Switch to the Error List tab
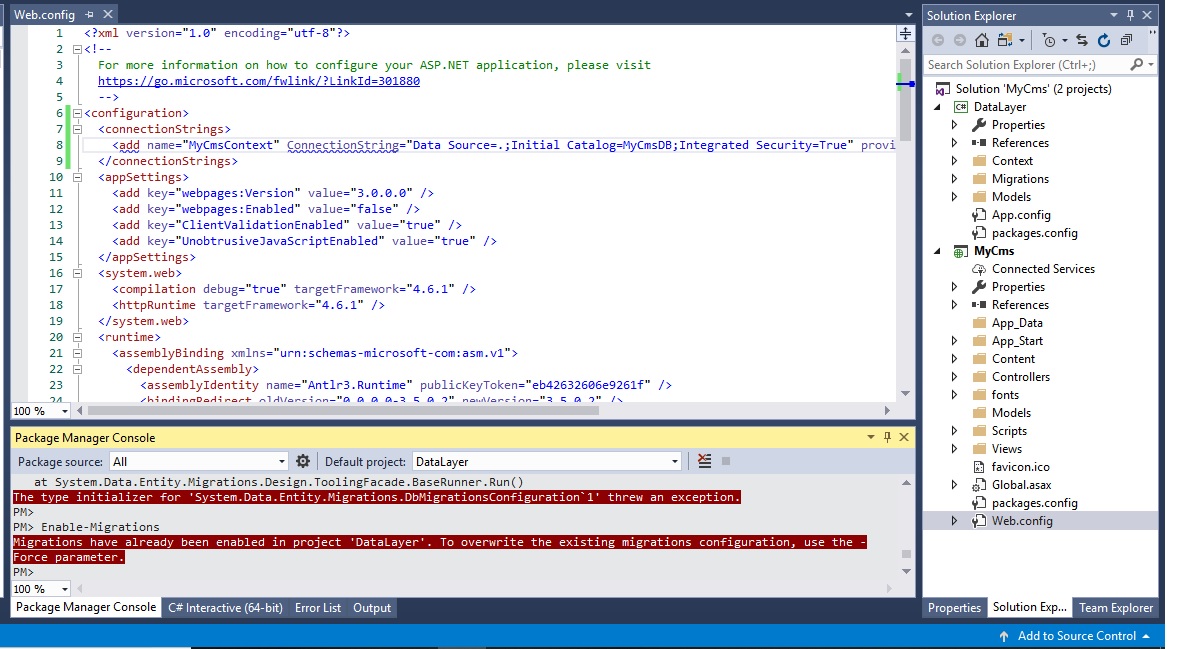This screenshot has height=649, width=1180. [x=317, y=608]
